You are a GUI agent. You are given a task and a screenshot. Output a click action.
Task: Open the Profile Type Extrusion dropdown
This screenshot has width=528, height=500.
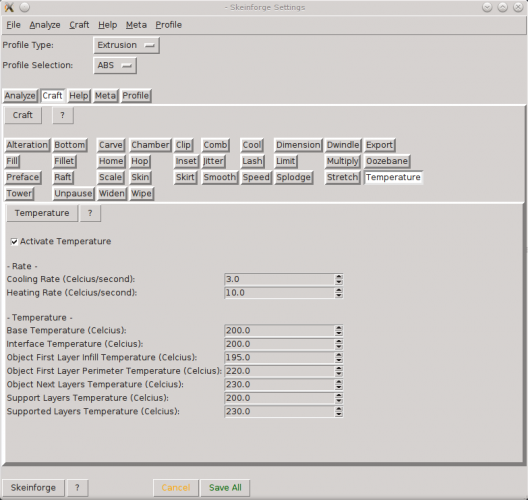pyautogui.click(x=126, y=45)
